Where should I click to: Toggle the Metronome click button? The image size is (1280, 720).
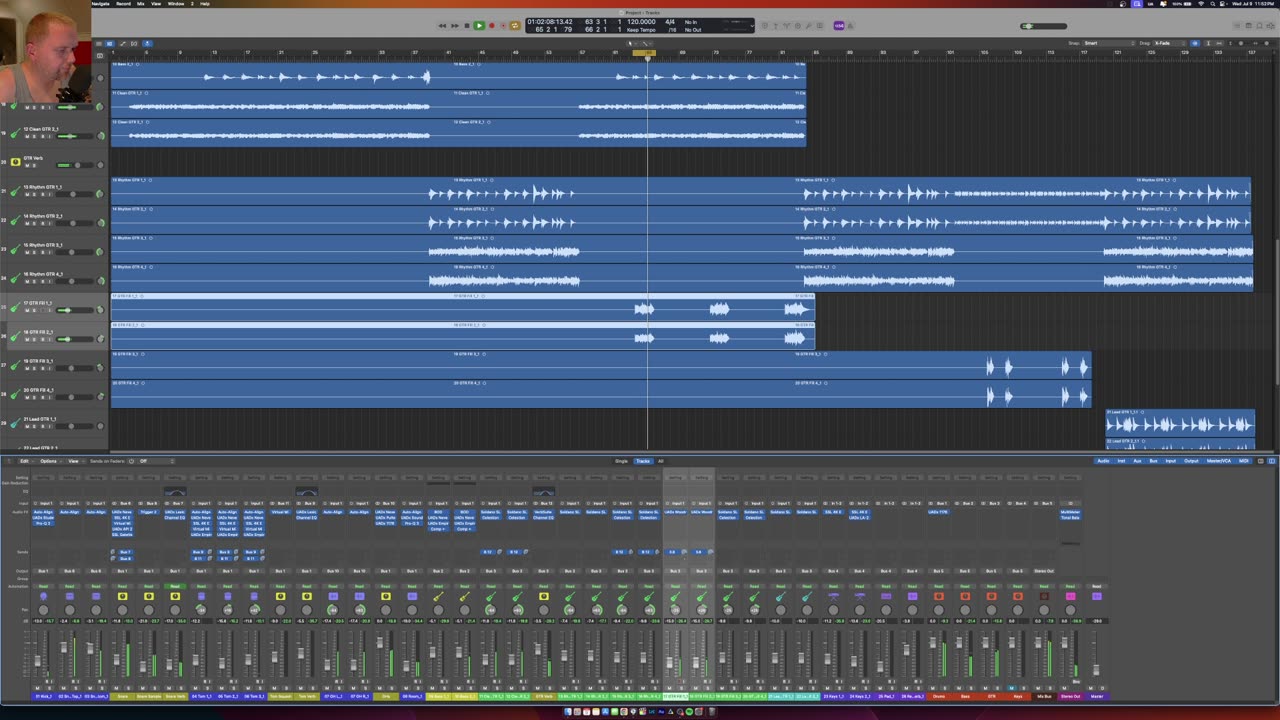tap(853, 26)
